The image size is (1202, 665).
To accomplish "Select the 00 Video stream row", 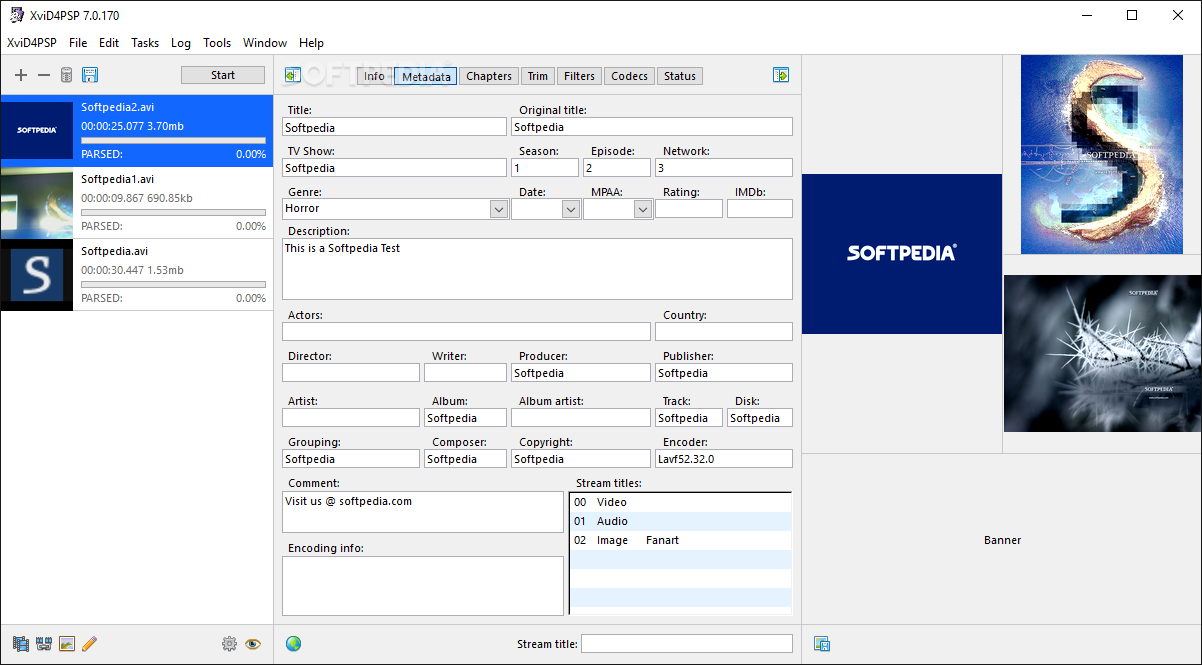I will pos(680,502).
